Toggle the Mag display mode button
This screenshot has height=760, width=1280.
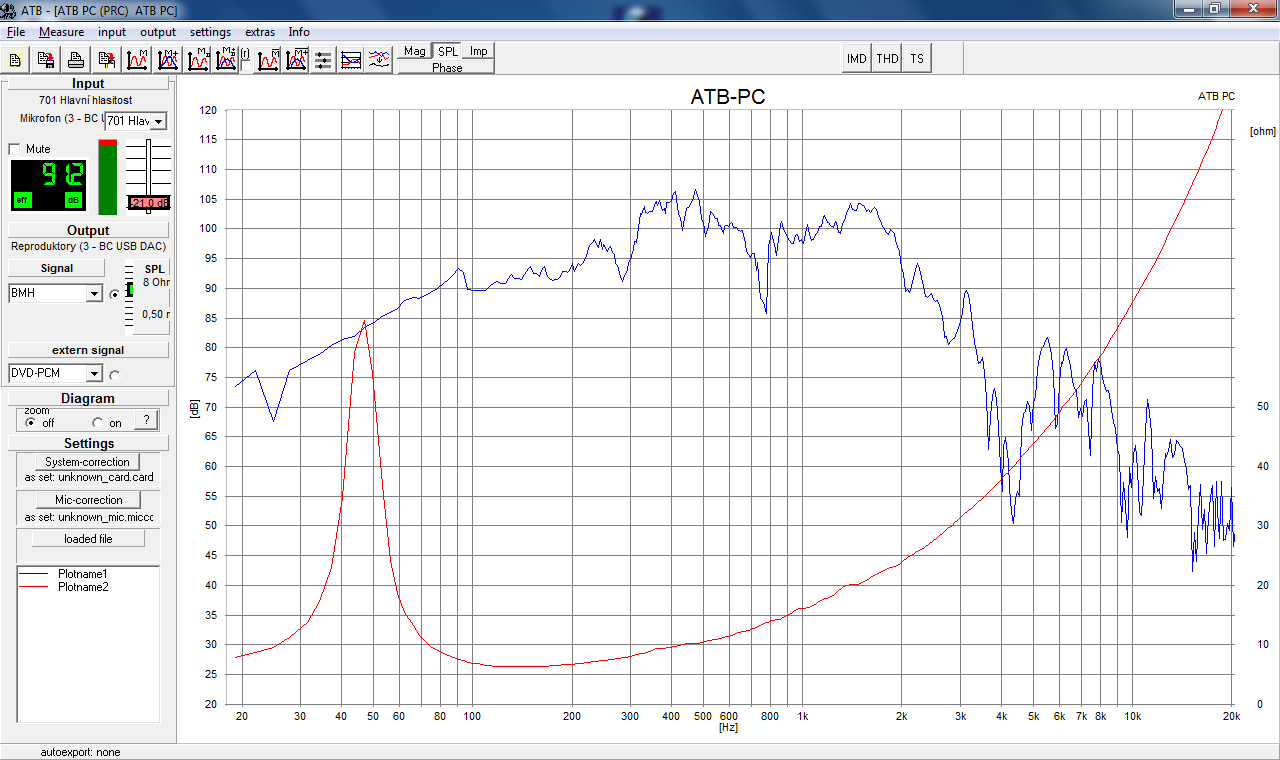[414, 52]
